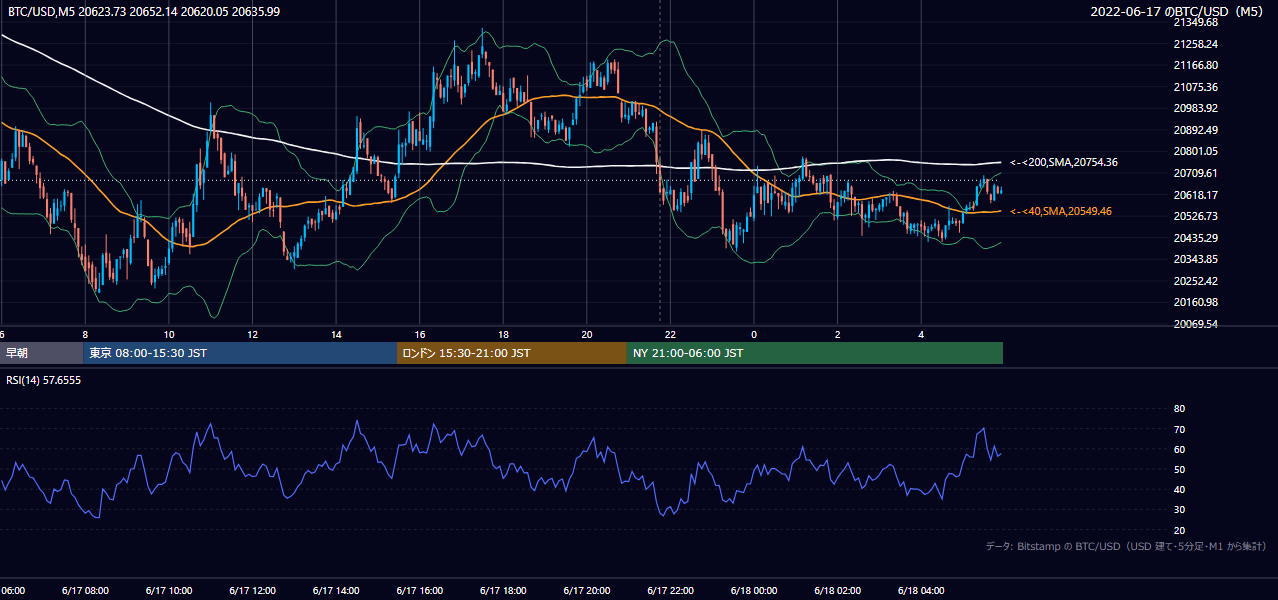
Task: Click hour tick 8 under price chart
Action: (85, 334)
